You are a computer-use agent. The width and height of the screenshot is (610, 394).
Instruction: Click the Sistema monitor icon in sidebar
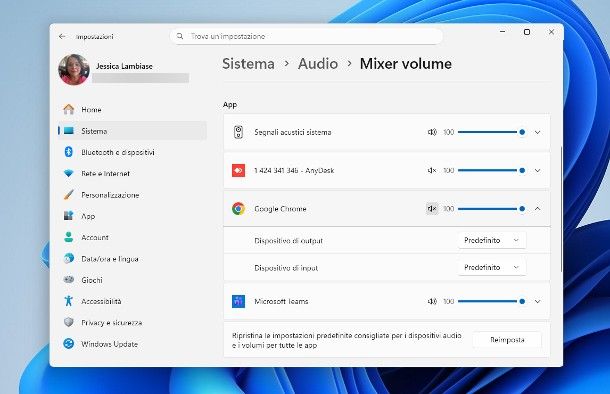pyautogui.click(x=68, y=131)
